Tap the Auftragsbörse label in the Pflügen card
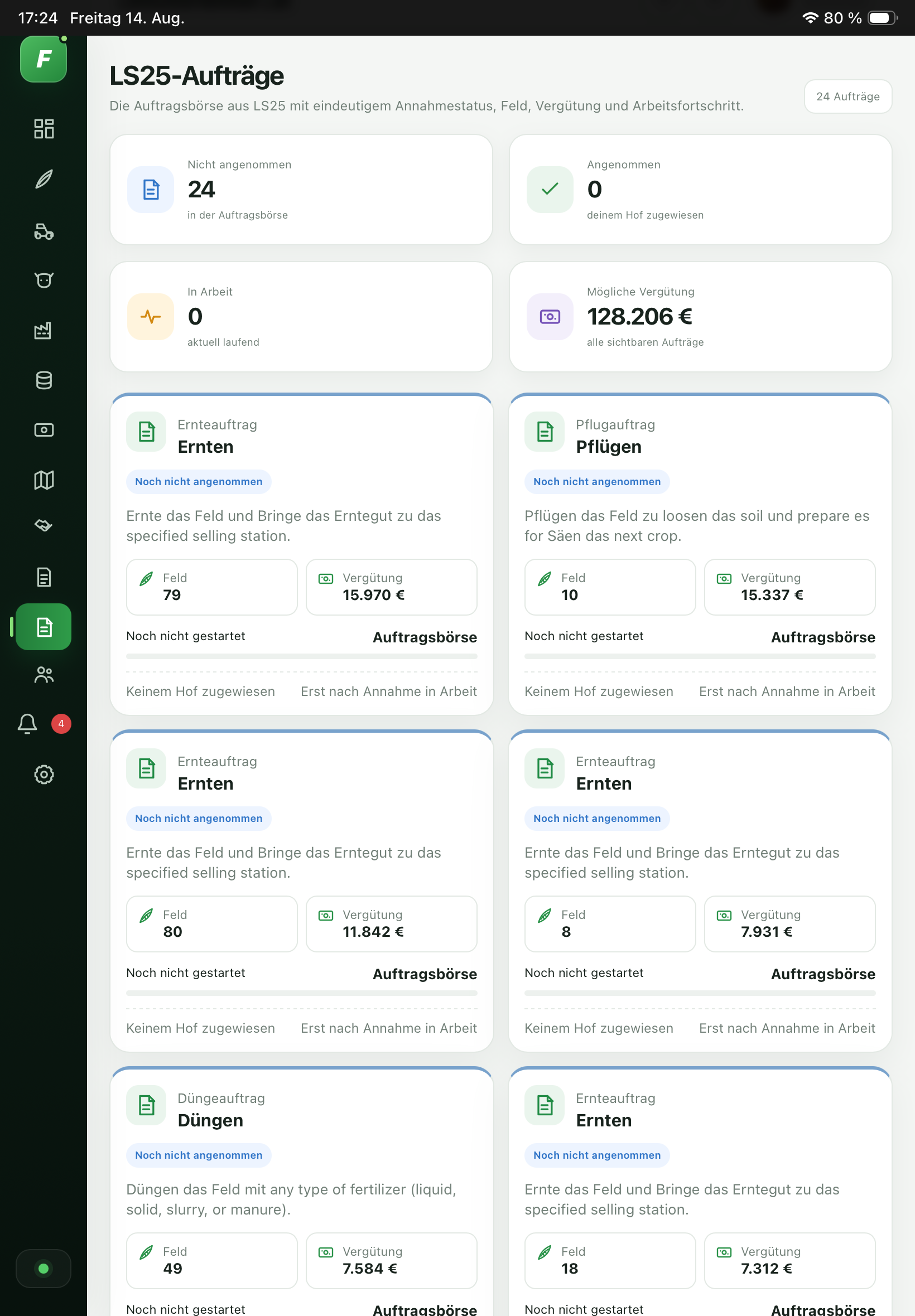Image resolution: width=915 pixels, height=1316 pixels. click(824, 638)
